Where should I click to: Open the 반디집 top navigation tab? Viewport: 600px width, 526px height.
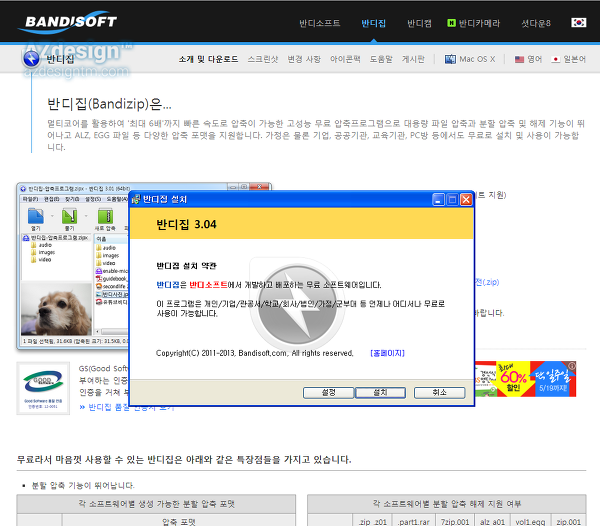click(373, 23)
